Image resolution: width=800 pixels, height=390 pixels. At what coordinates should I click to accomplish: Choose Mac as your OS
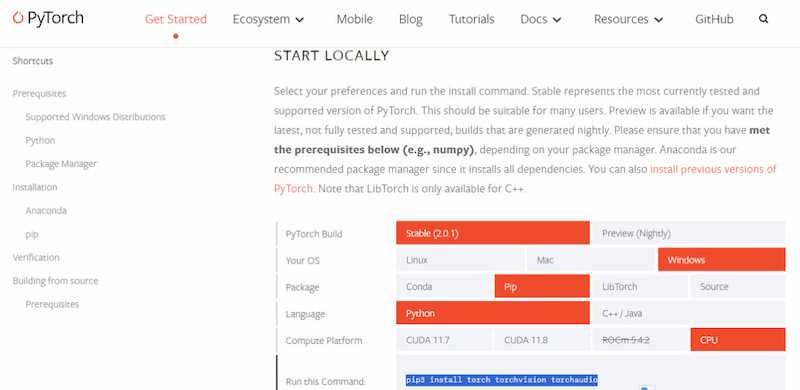coord(591,259)
